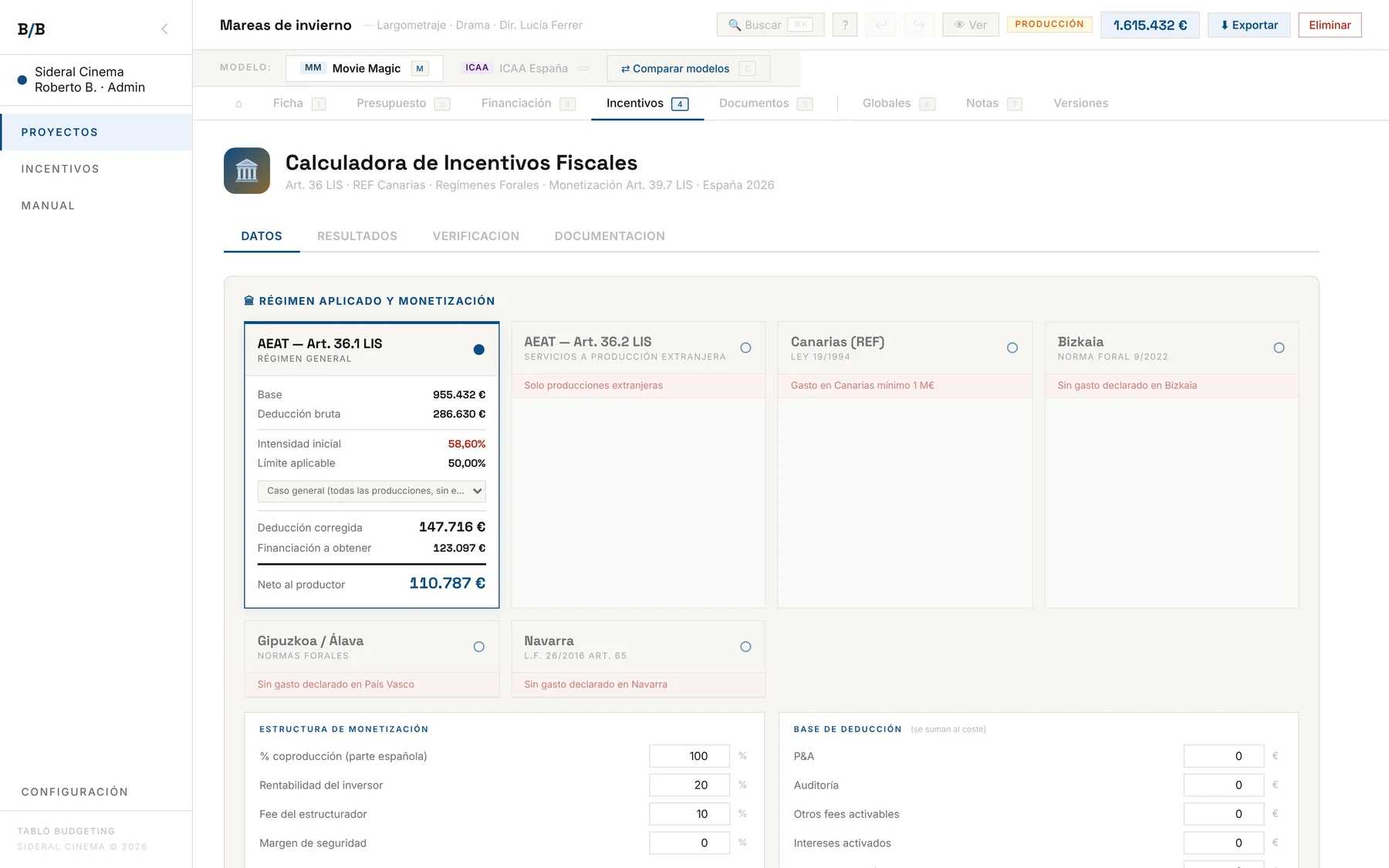This screenshot has width=1389, height=868.
Task: Click the undo arrow in top toolbar
Action: coord(881,25)
